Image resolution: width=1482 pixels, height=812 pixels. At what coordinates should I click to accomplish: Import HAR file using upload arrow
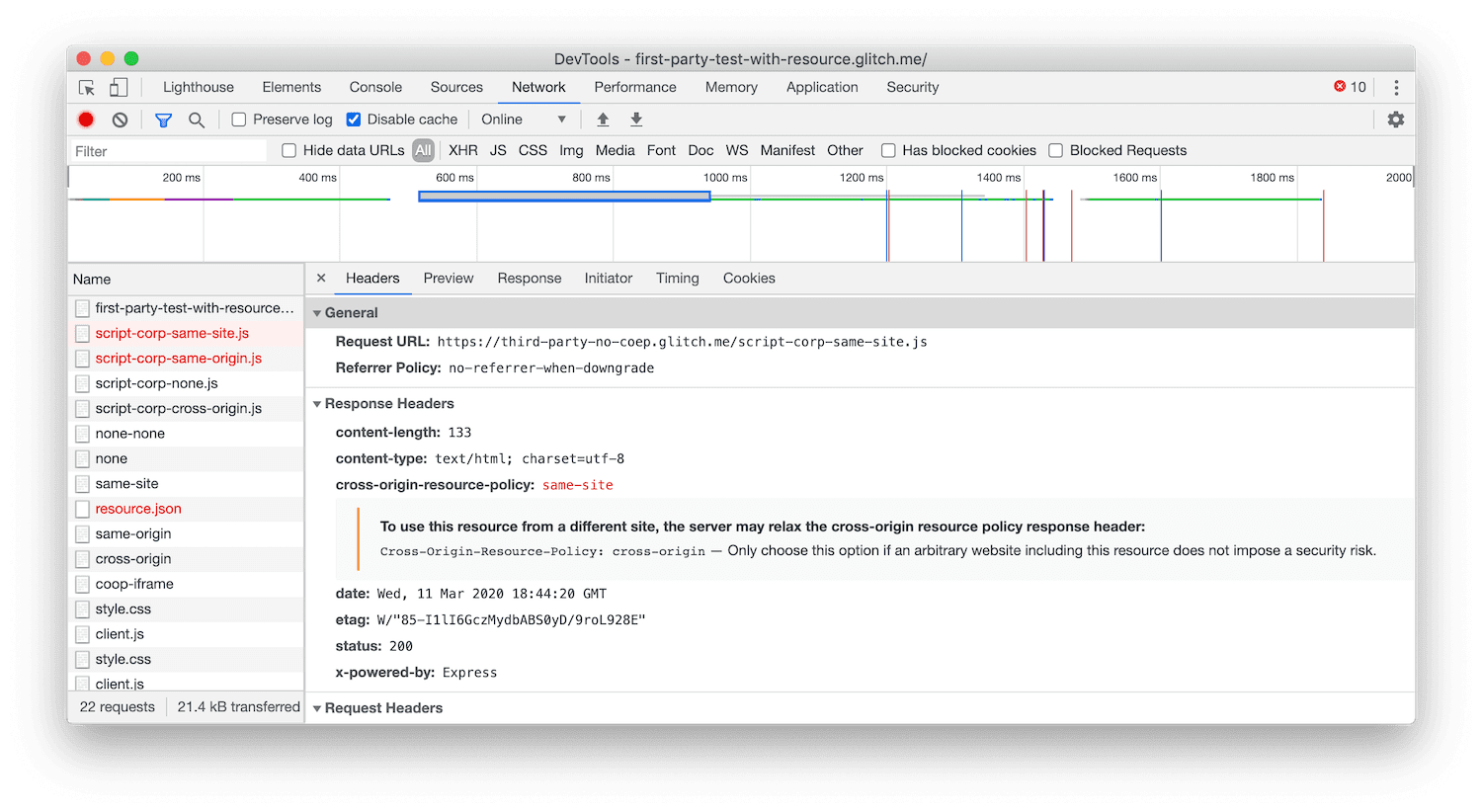point(603,119)
